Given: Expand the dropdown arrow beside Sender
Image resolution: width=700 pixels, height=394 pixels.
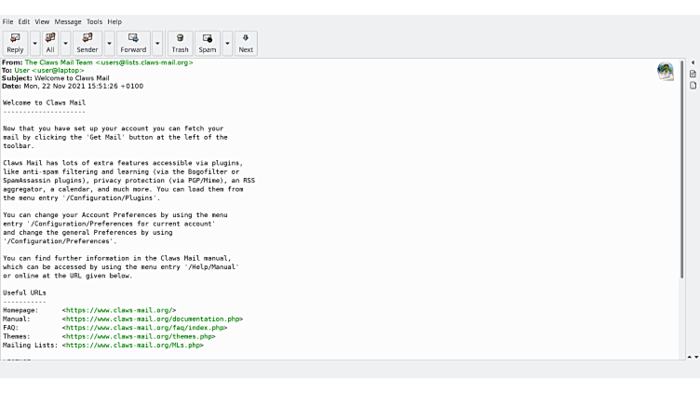Looking at the screenshot, I should 109,43.
